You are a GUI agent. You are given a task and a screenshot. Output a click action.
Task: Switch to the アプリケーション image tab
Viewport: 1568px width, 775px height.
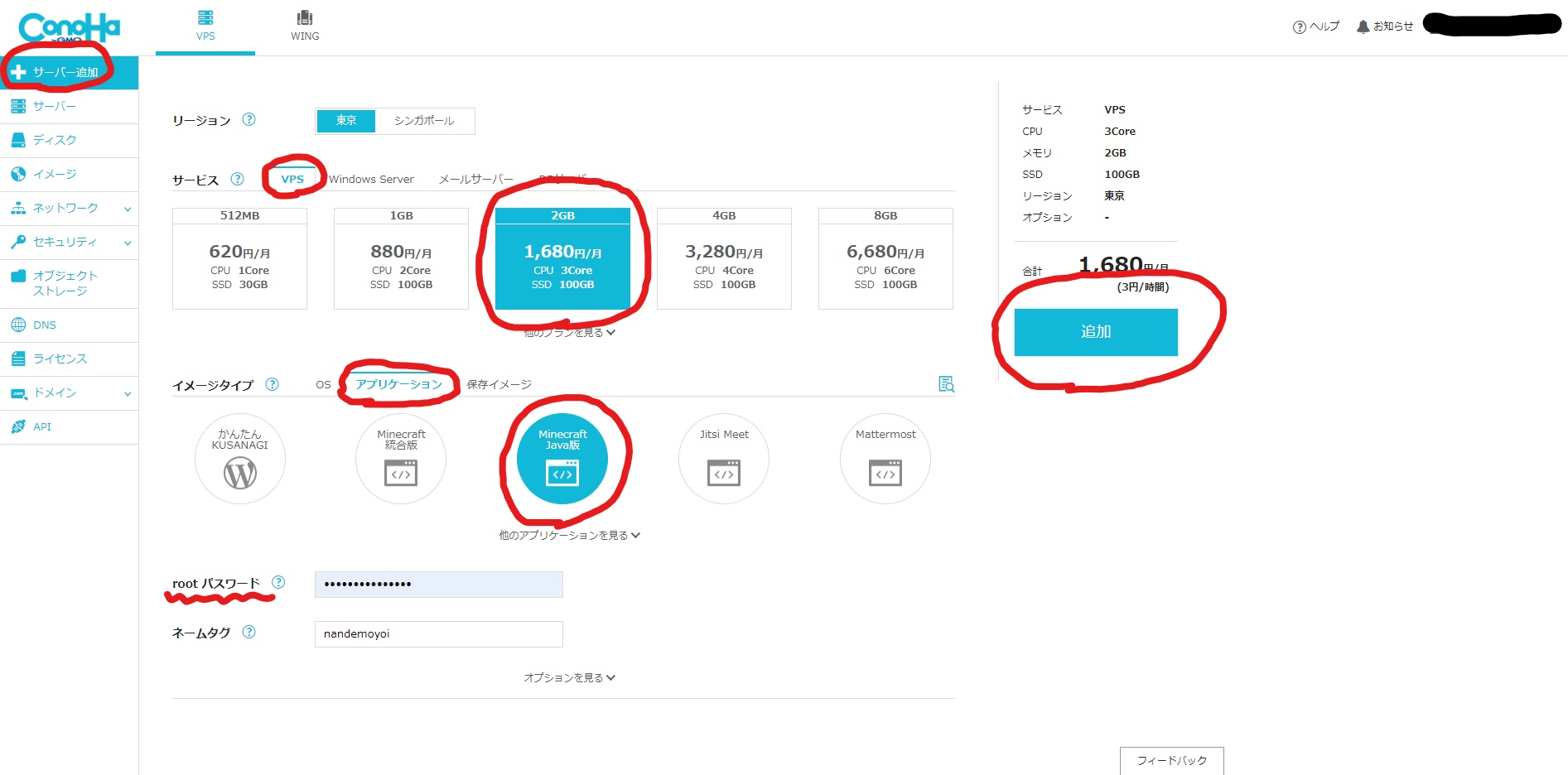(398, 384)
